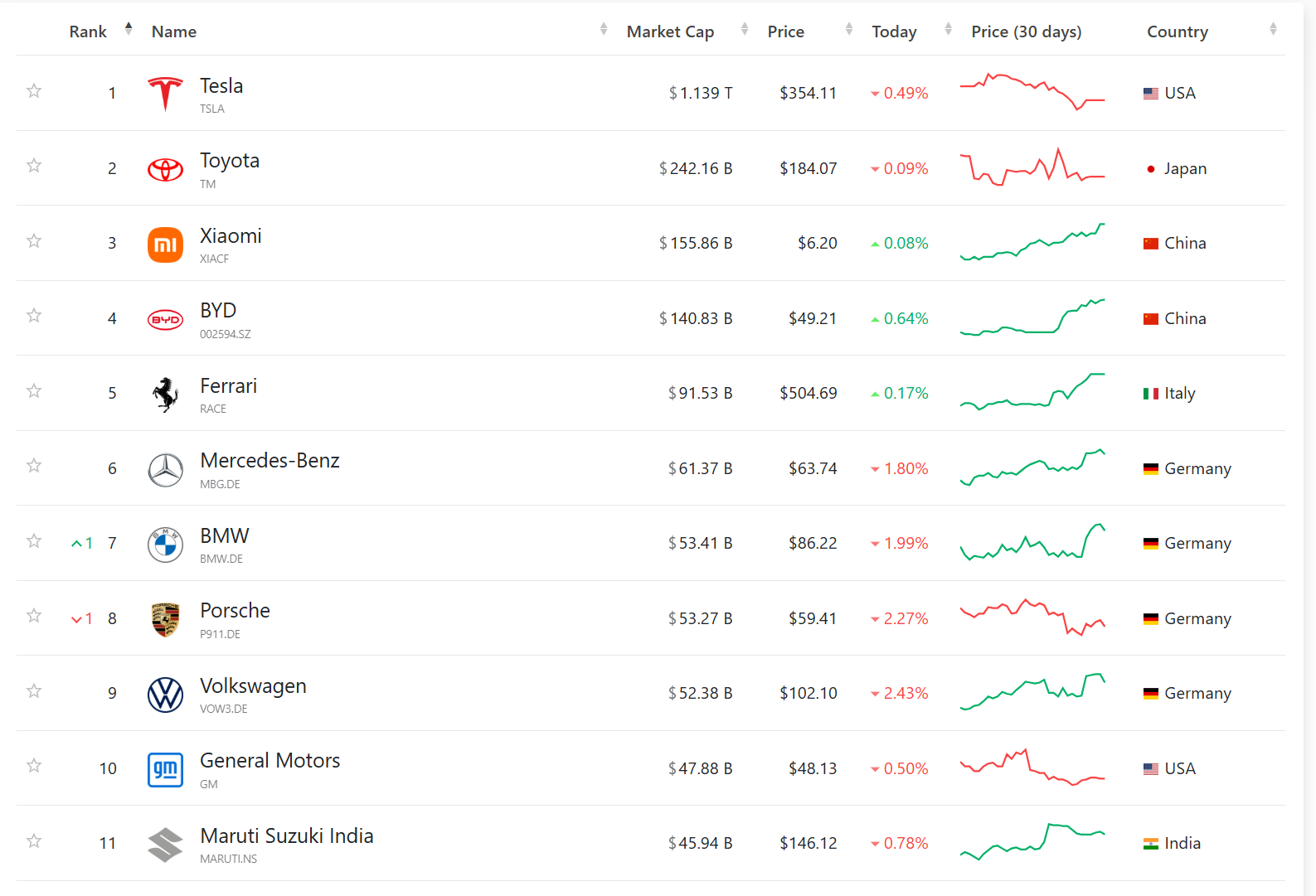Click the Today column header
This screenshot has width=1316, height=896.
tap(894, 31)
